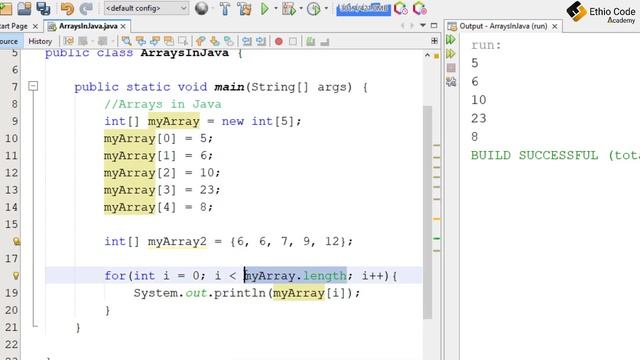Stop the build in Output panel
This screenshot has height=360, width=640.
tap(451, 68)
